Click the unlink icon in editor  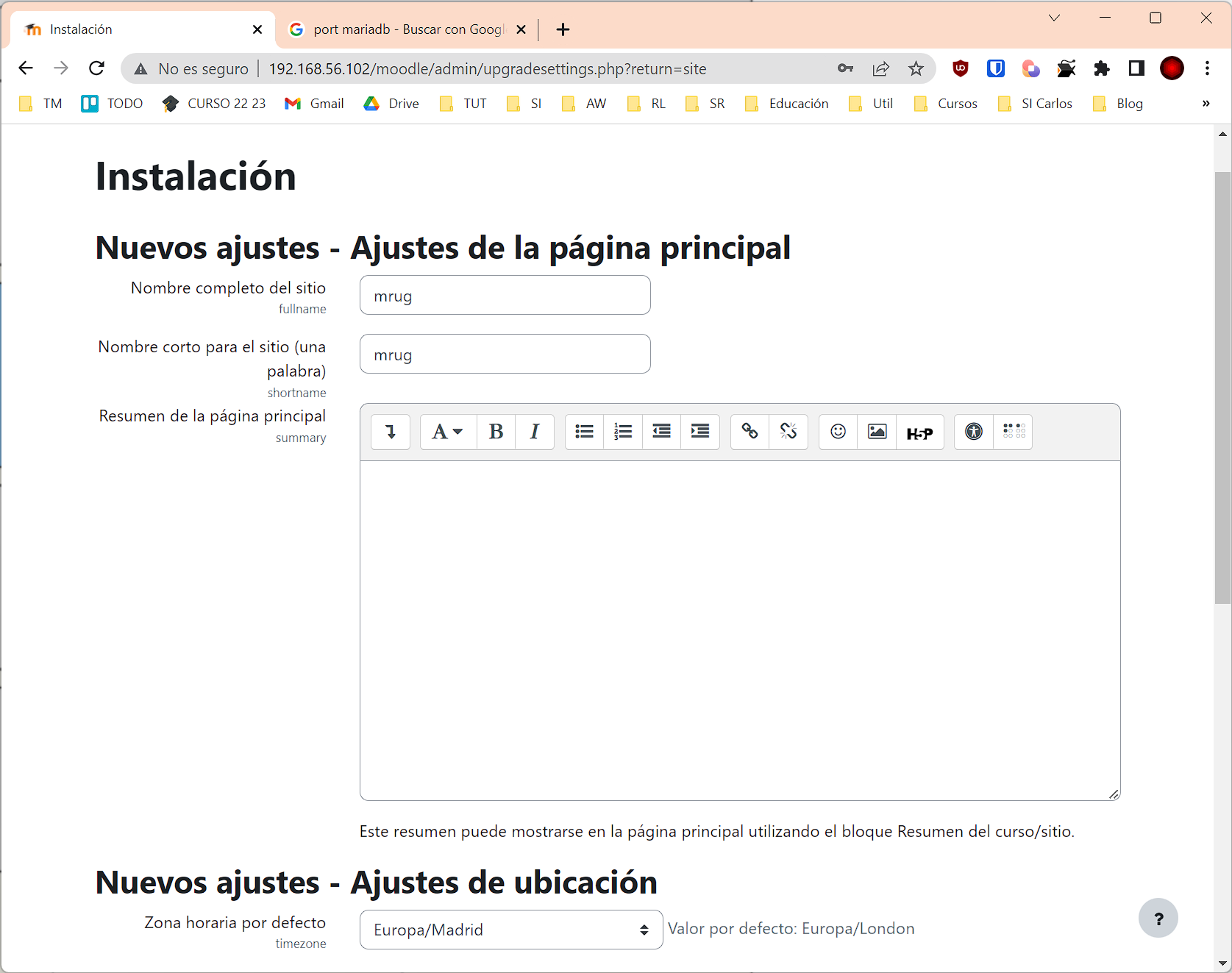click(788, 432)
